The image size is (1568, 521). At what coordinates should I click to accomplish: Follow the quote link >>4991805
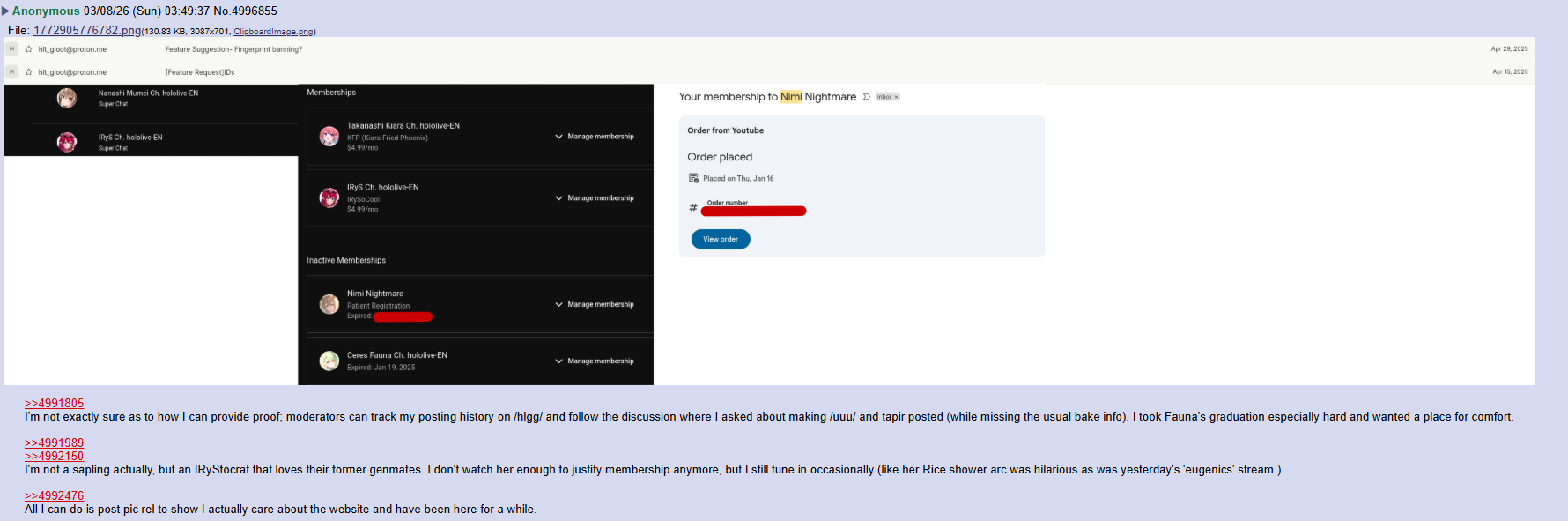(x=54, y=404)
